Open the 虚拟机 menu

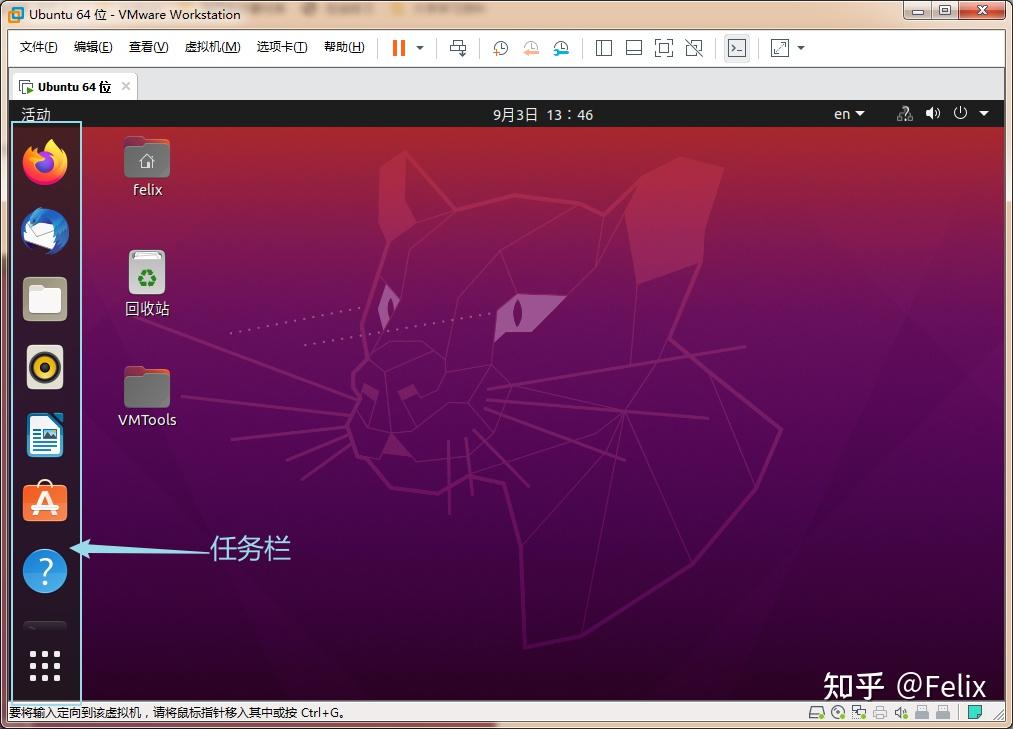click(x=212, y=47)
